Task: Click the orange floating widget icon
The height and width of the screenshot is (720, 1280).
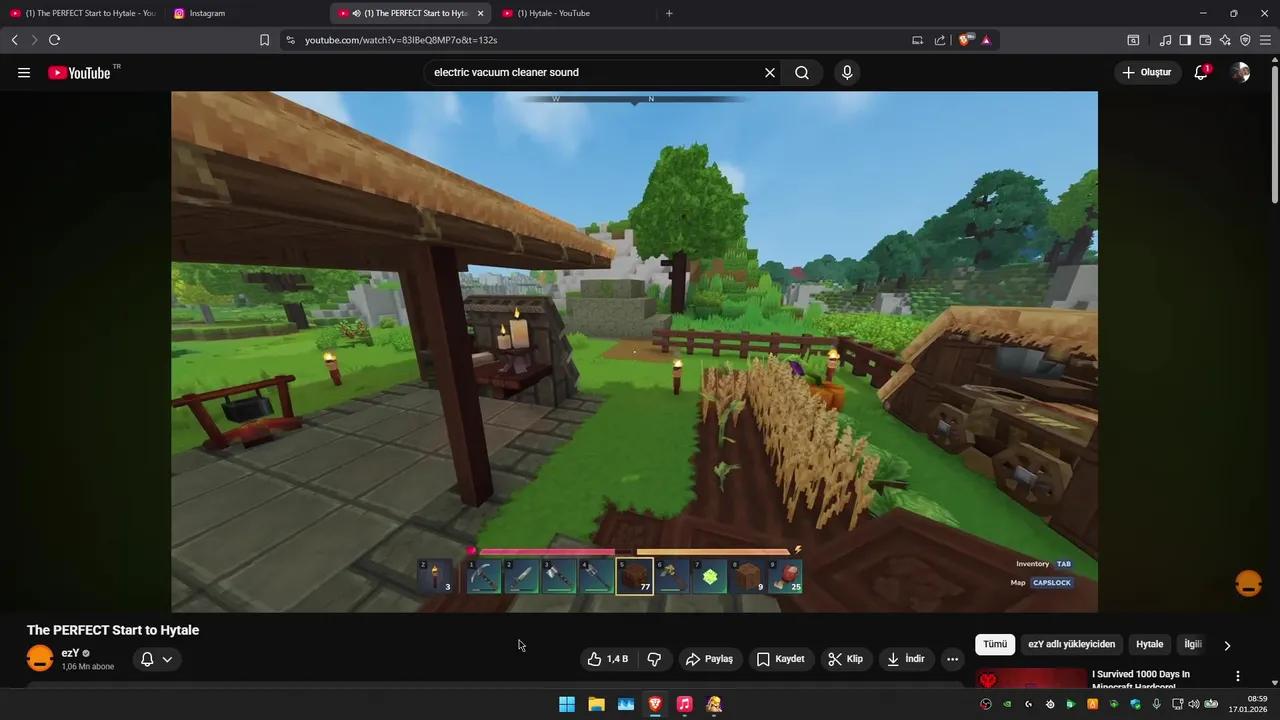Action: pos(1248,583)
